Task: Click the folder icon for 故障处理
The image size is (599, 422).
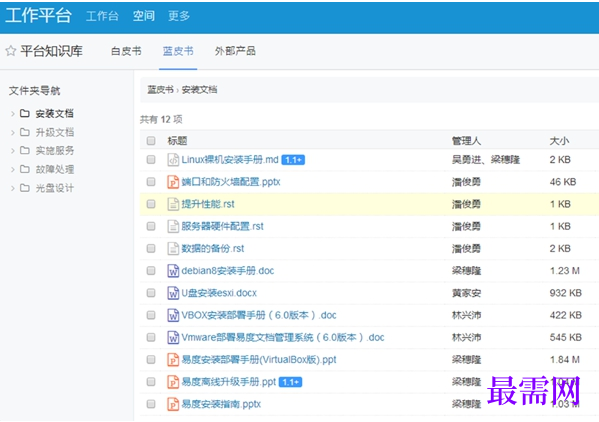Action: tap(25, 169)
